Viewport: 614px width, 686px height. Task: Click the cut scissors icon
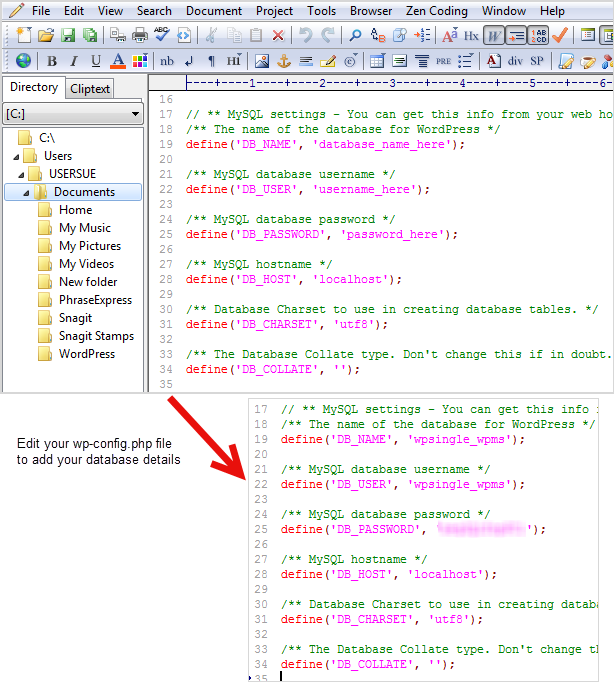pos(211,35)
